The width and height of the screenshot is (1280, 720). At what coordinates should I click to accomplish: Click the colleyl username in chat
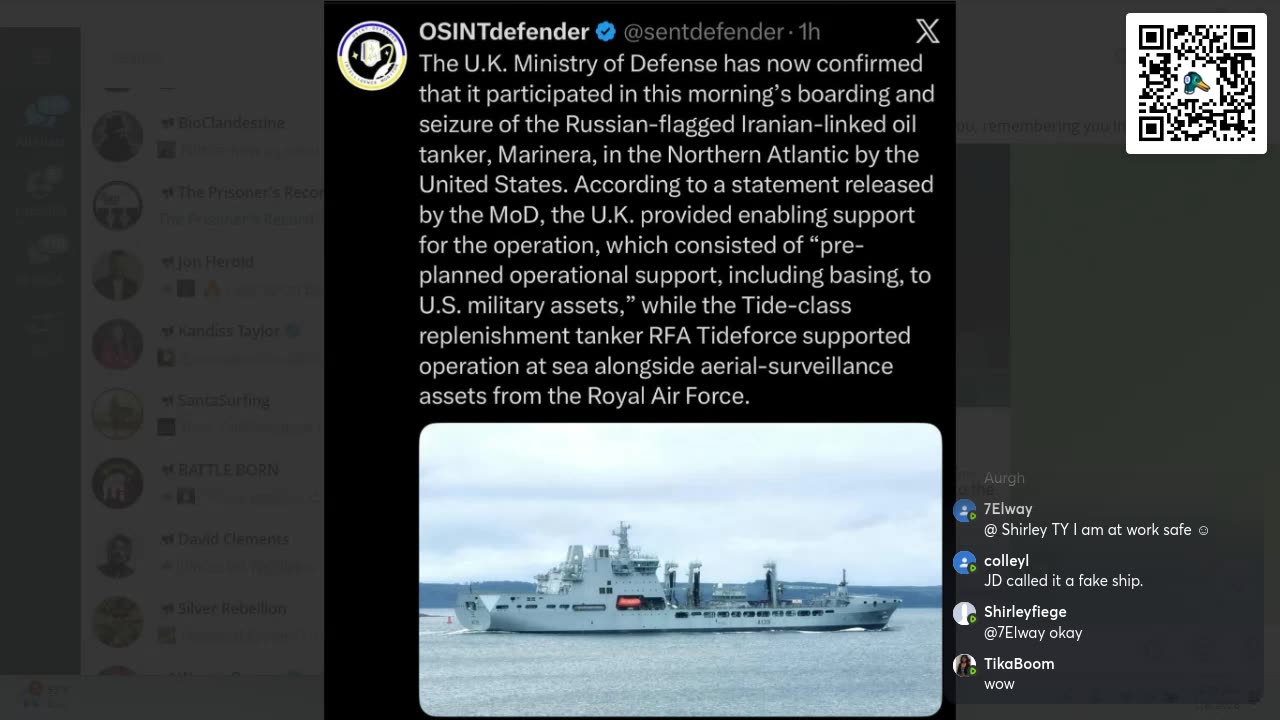[x=1006, y=561]
